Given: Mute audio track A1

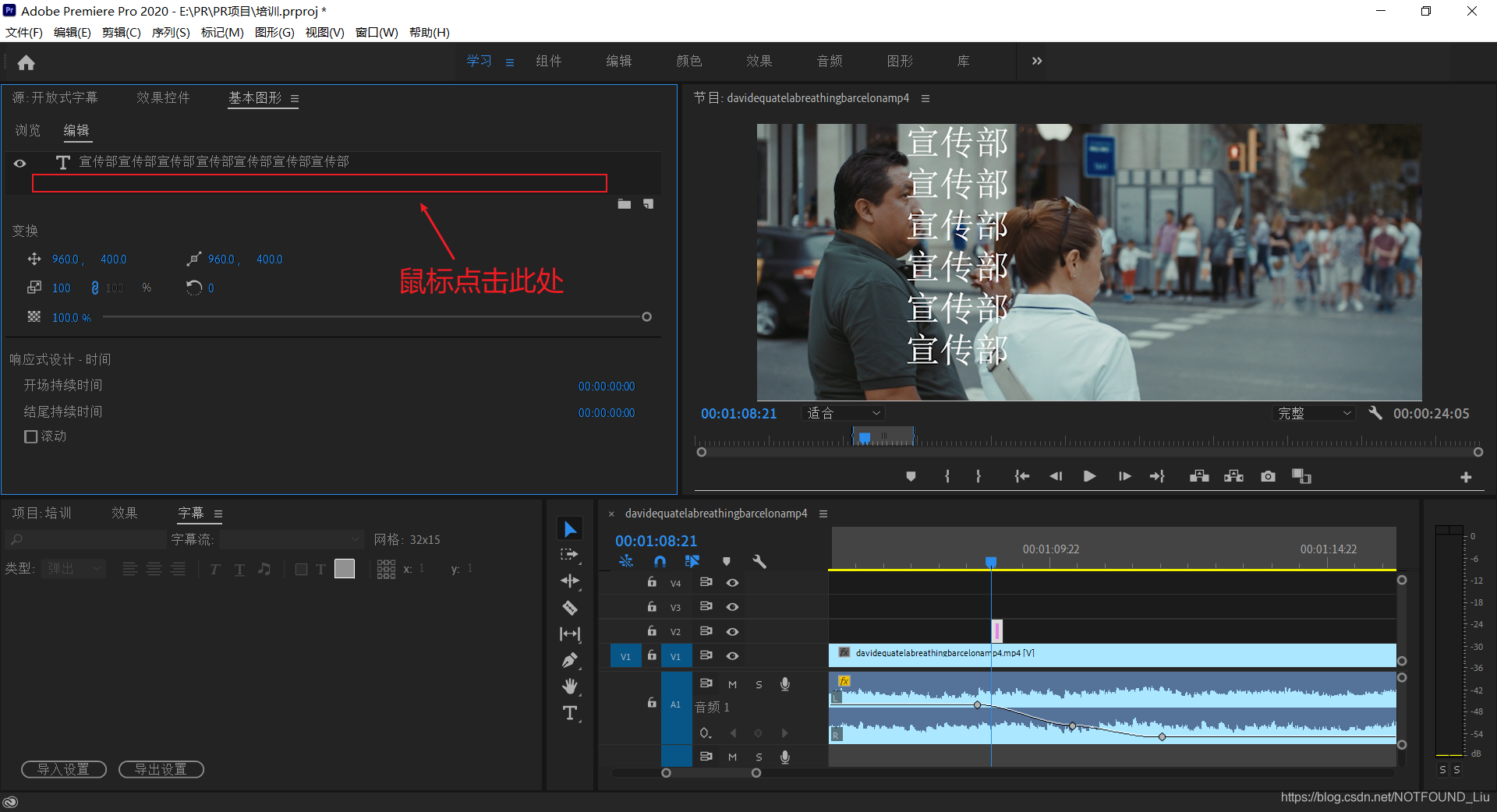Looking at the screenshot, I should click(732, 684).
